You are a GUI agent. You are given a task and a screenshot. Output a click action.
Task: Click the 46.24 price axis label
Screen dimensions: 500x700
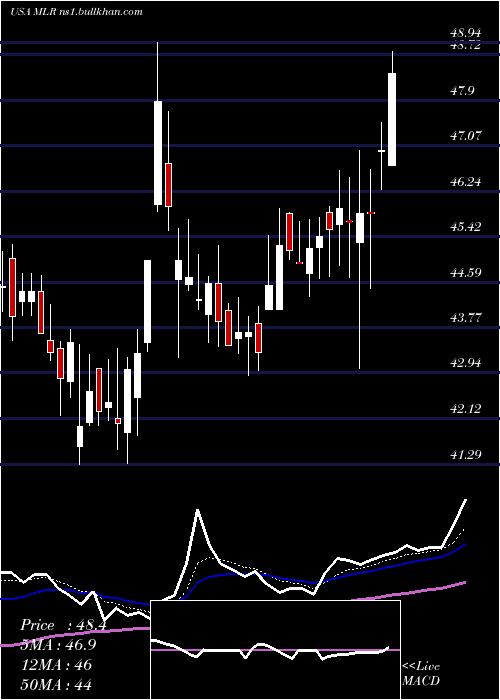point(466,182)
